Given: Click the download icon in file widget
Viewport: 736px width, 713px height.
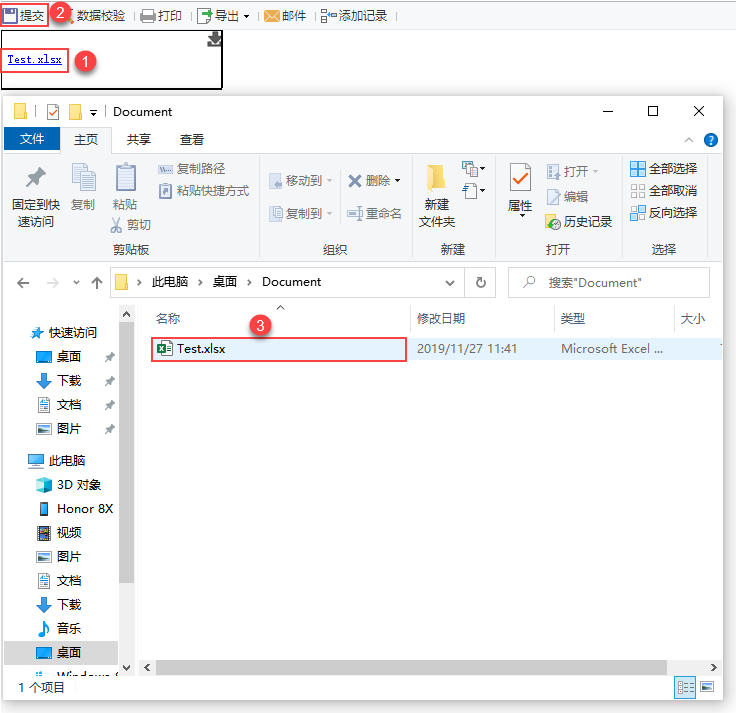Looking at the screenshot, I should (x=214, y=39).
